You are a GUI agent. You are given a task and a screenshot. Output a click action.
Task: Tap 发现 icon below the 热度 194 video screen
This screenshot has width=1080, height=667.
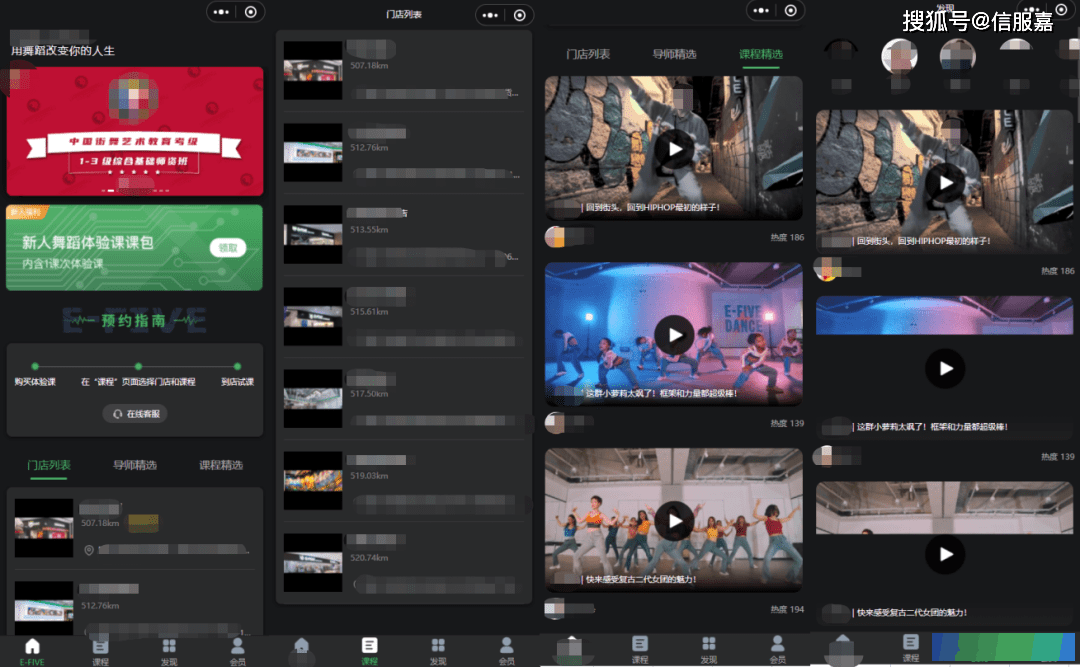[709, 649]
